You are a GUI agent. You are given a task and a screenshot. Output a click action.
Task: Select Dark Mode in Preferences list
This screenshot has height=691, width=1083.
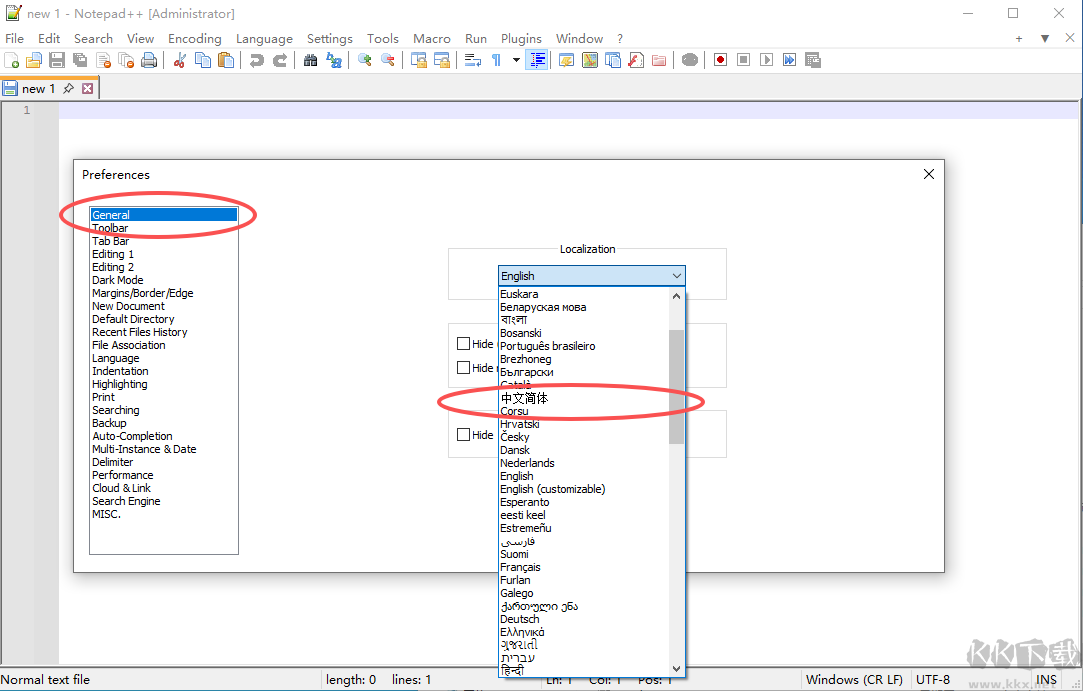tap(118, 280)
